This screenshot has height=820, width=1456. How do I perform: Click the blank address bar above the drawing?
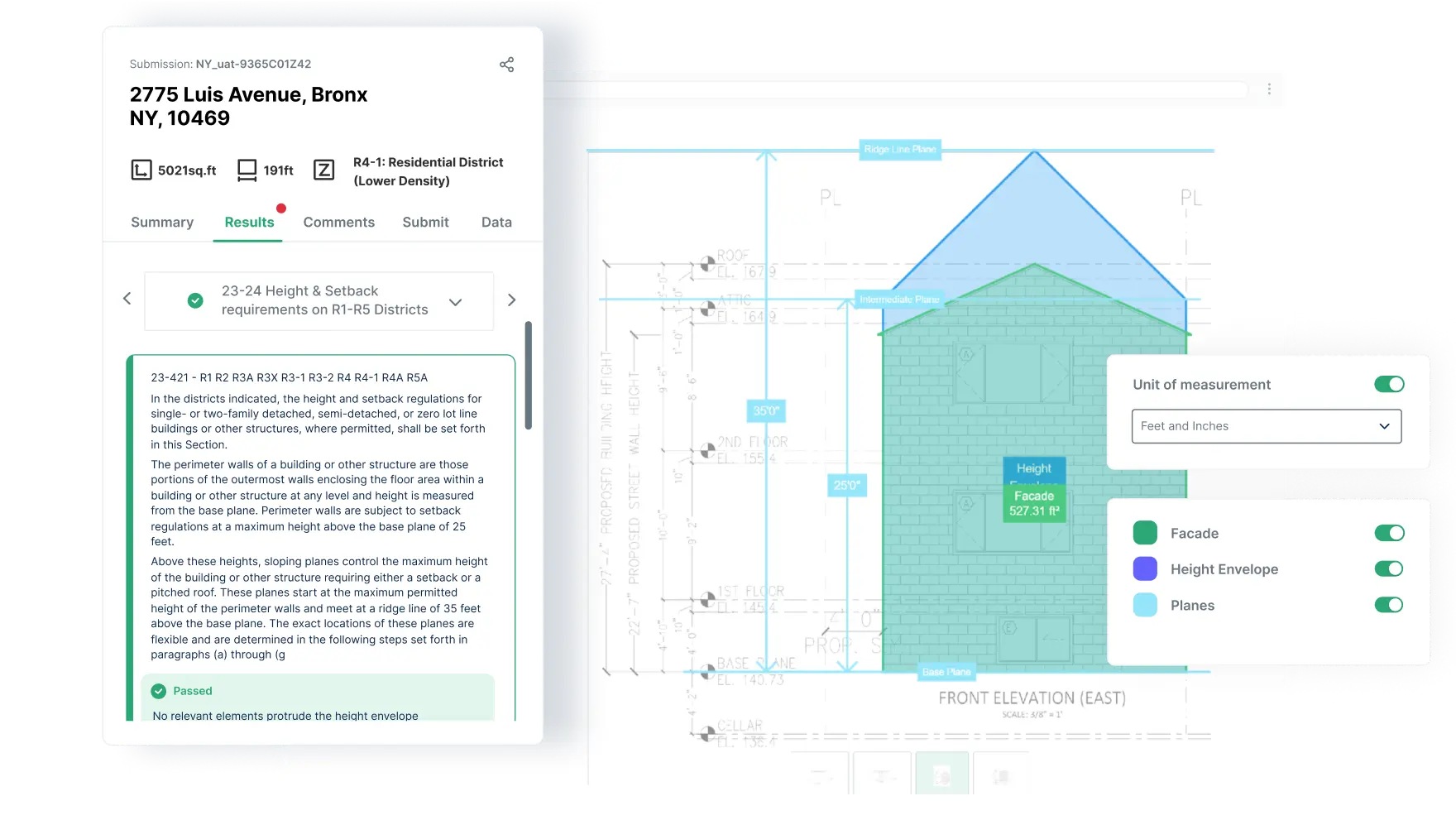(x=895, y=89)
